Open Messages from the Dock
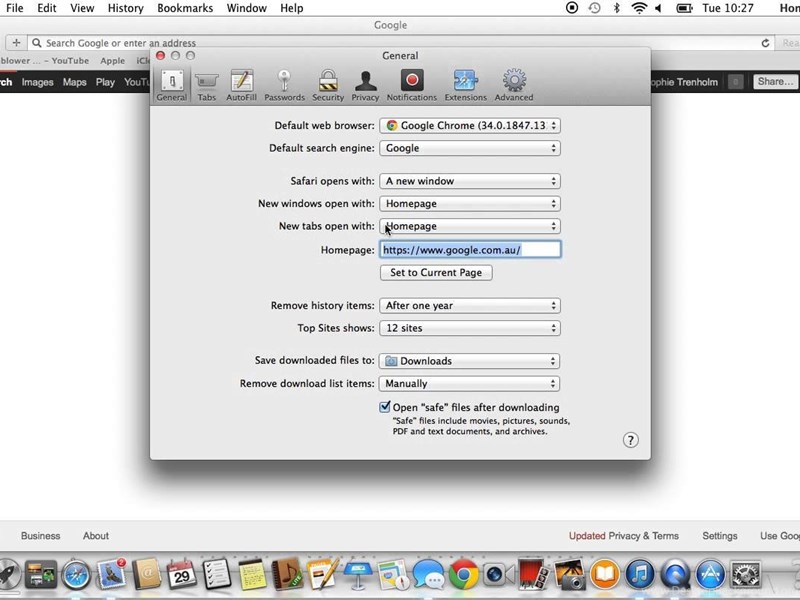The image size is (800, 600). [x=428, y=574]
